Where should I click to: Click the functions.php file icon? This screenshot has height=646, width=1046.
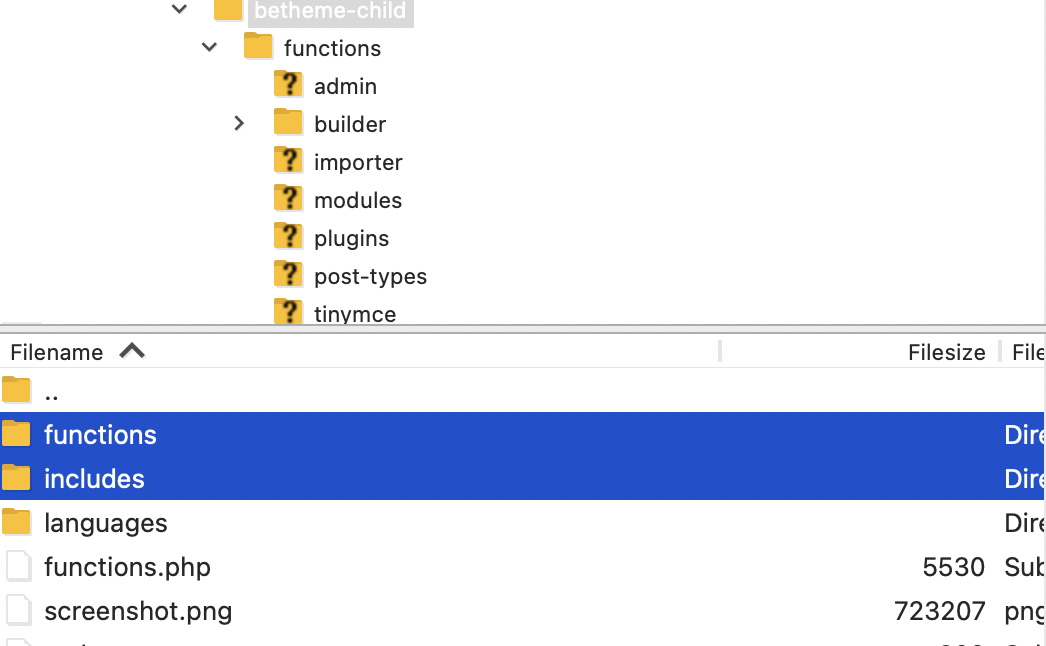(18, 567)
